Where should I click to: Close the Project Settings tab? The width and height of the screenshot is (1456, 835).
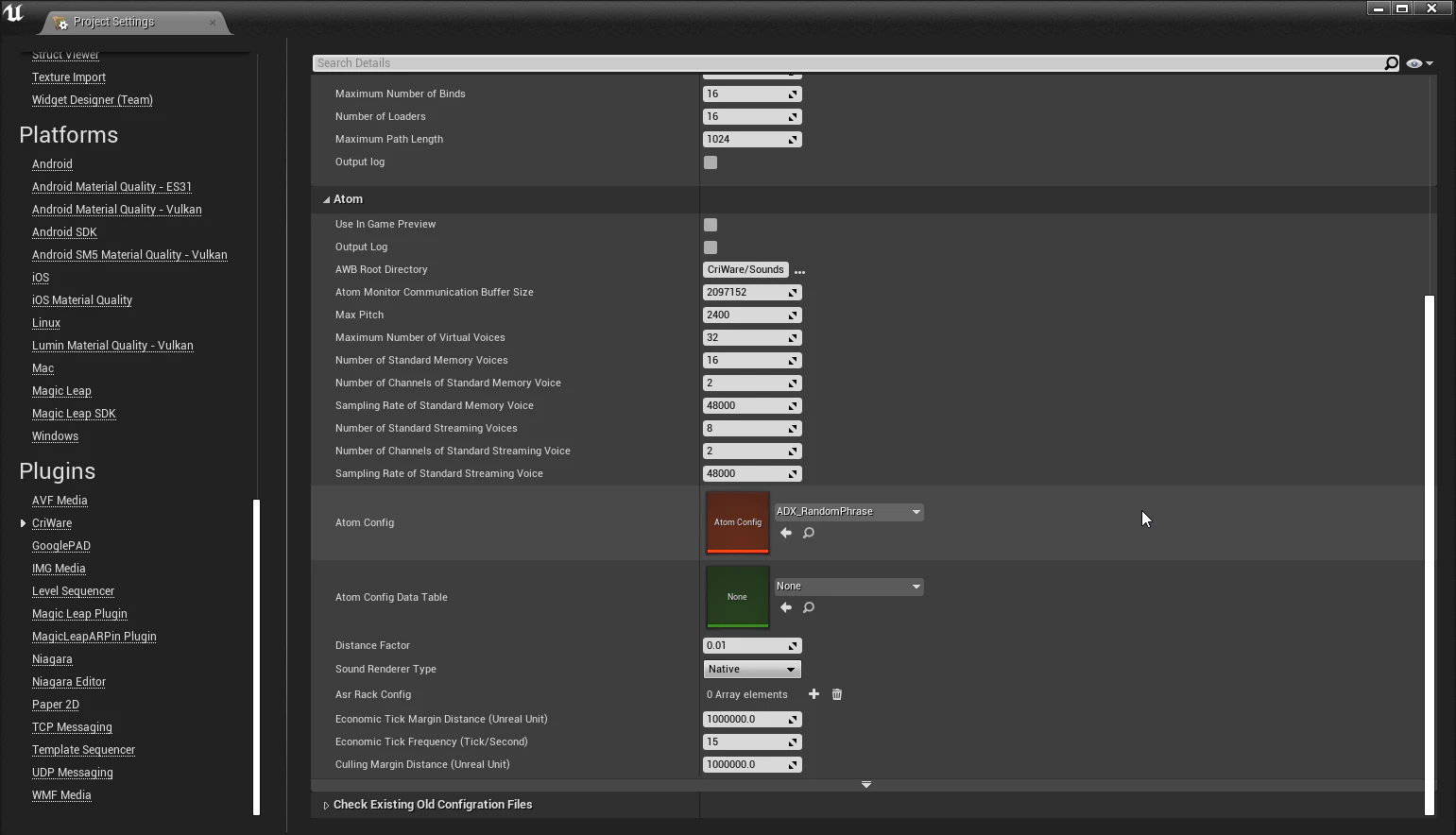tap(213, 22)
